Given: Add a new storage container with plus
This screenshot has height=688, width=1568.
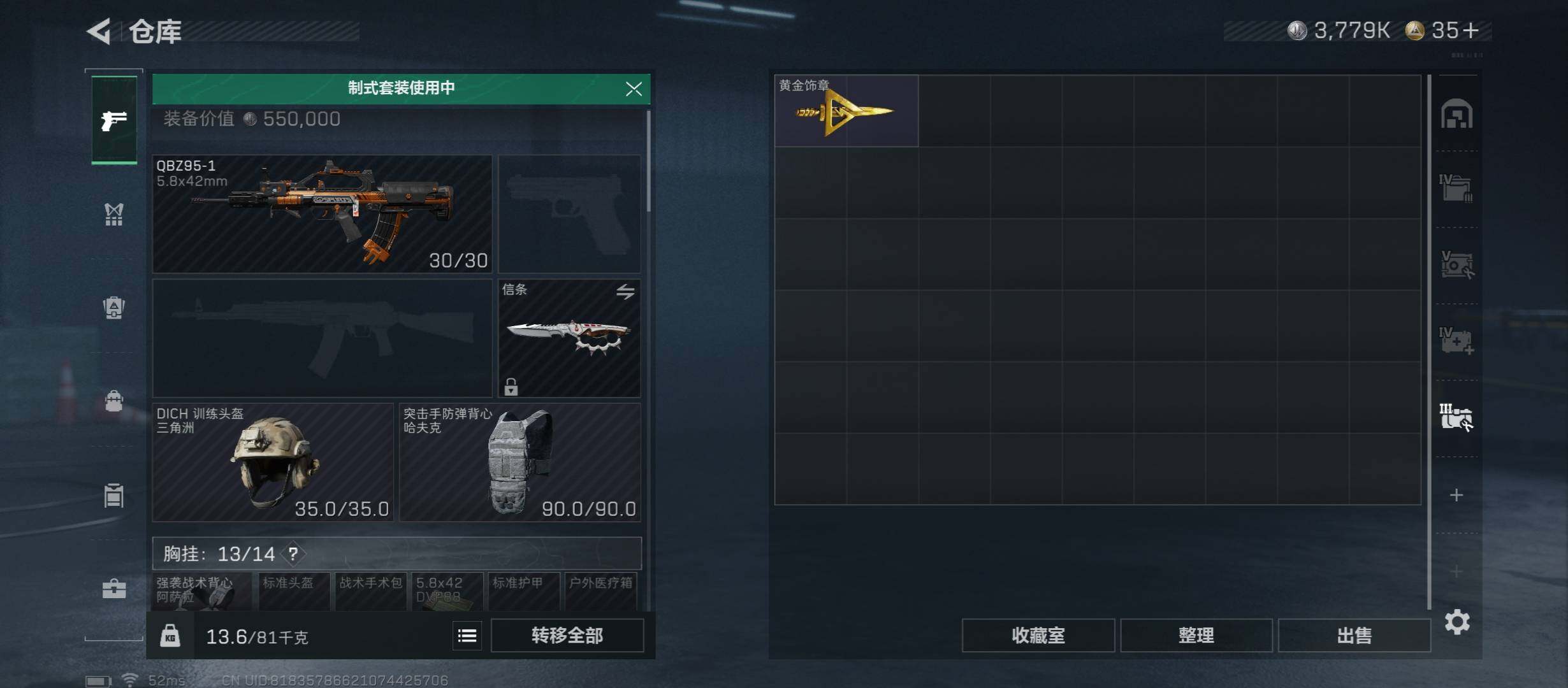Looking at the screenshot, I should 1456,495.
